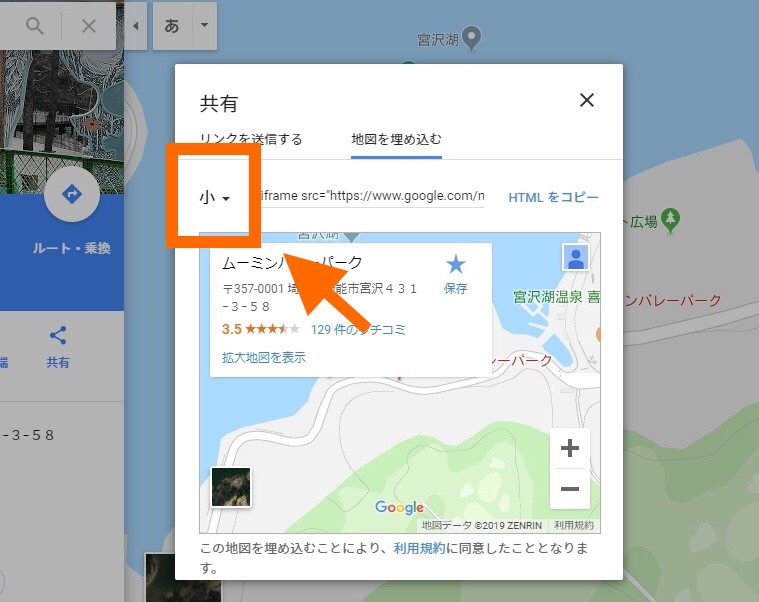Click the satellite view thumbnail in preview
This screenshot has width=759, height=602.
tap(231, 487)
